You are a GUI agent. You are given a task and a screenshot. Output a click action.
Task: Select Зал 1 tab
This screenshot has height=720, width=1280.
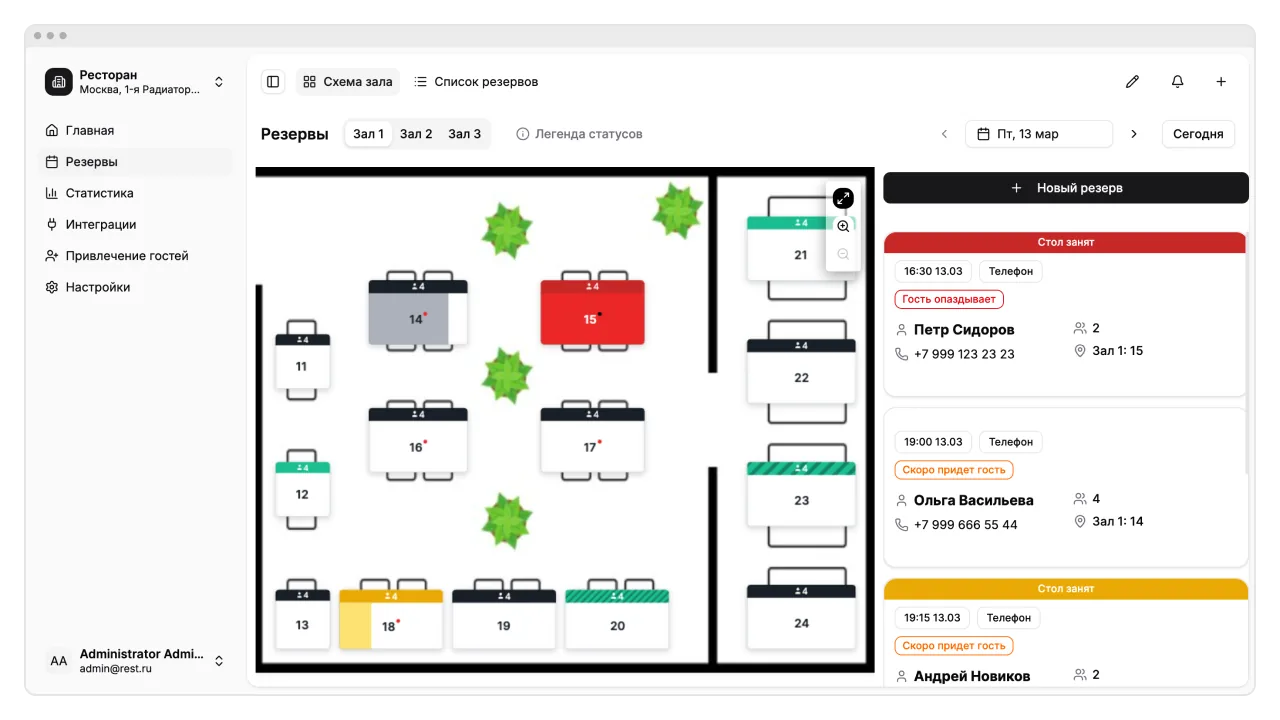click(x=369, y=134)
